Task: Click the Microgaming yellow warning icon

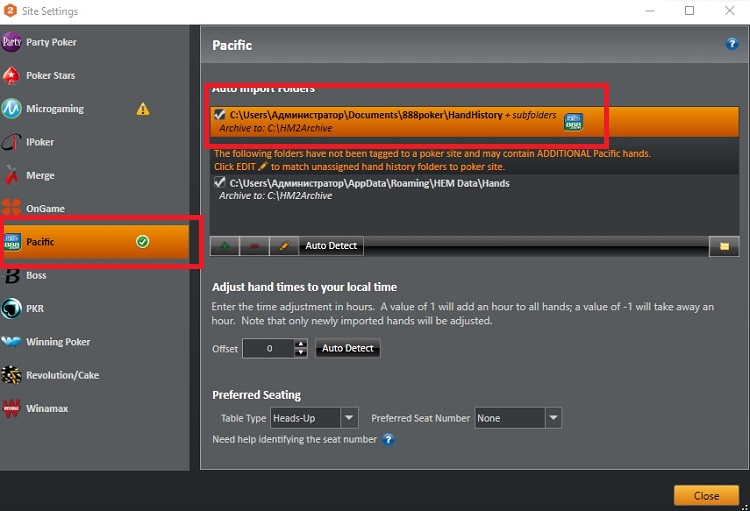Action: [143, 109]
